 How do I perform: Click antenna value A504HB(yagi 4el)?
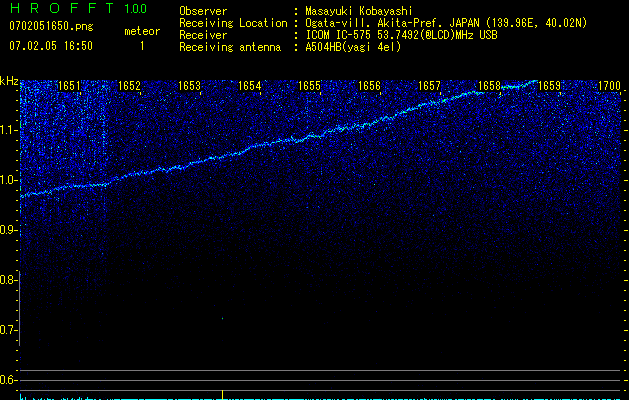[353, 47]
